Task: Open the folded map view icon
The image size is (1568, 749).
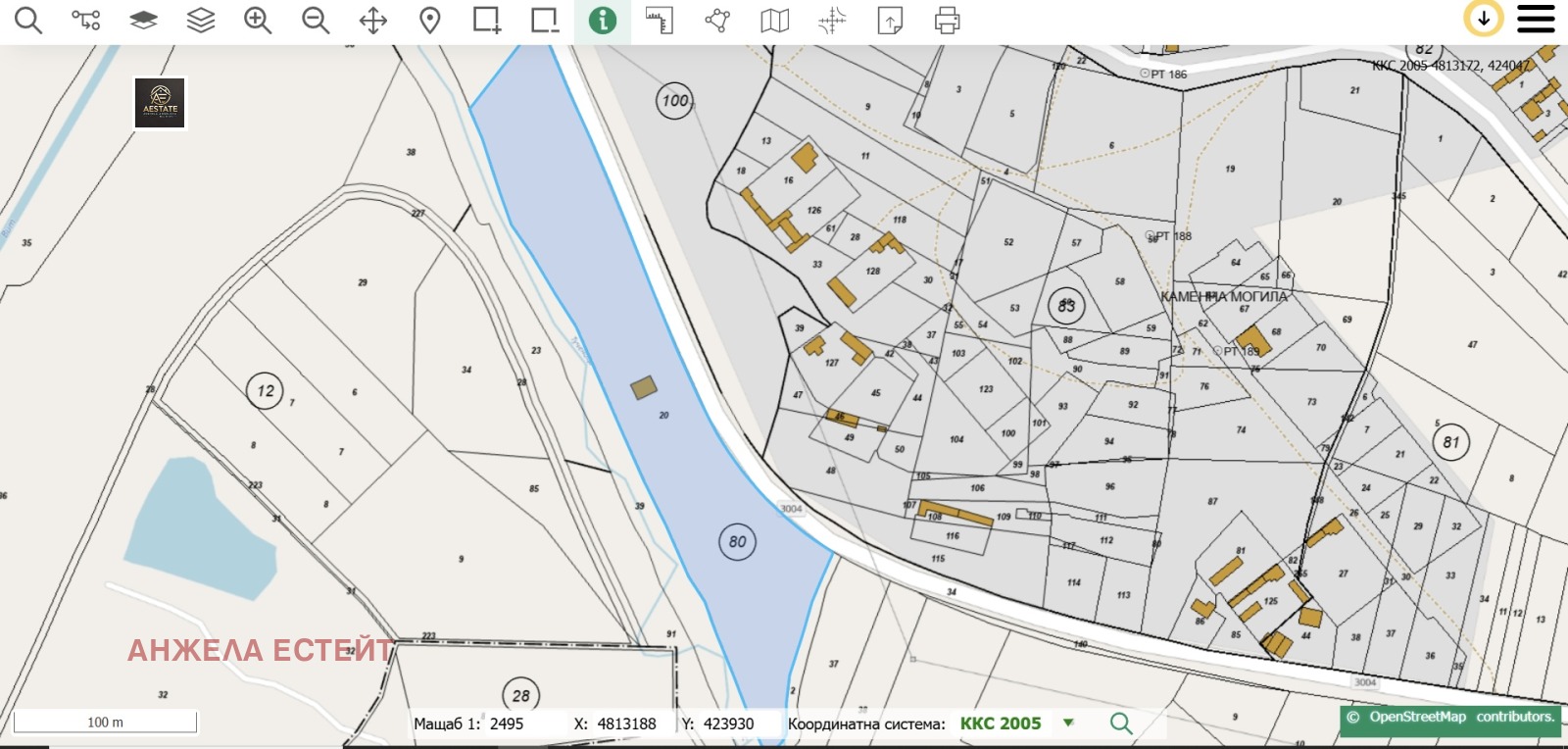Action: [x=774, y=21]
